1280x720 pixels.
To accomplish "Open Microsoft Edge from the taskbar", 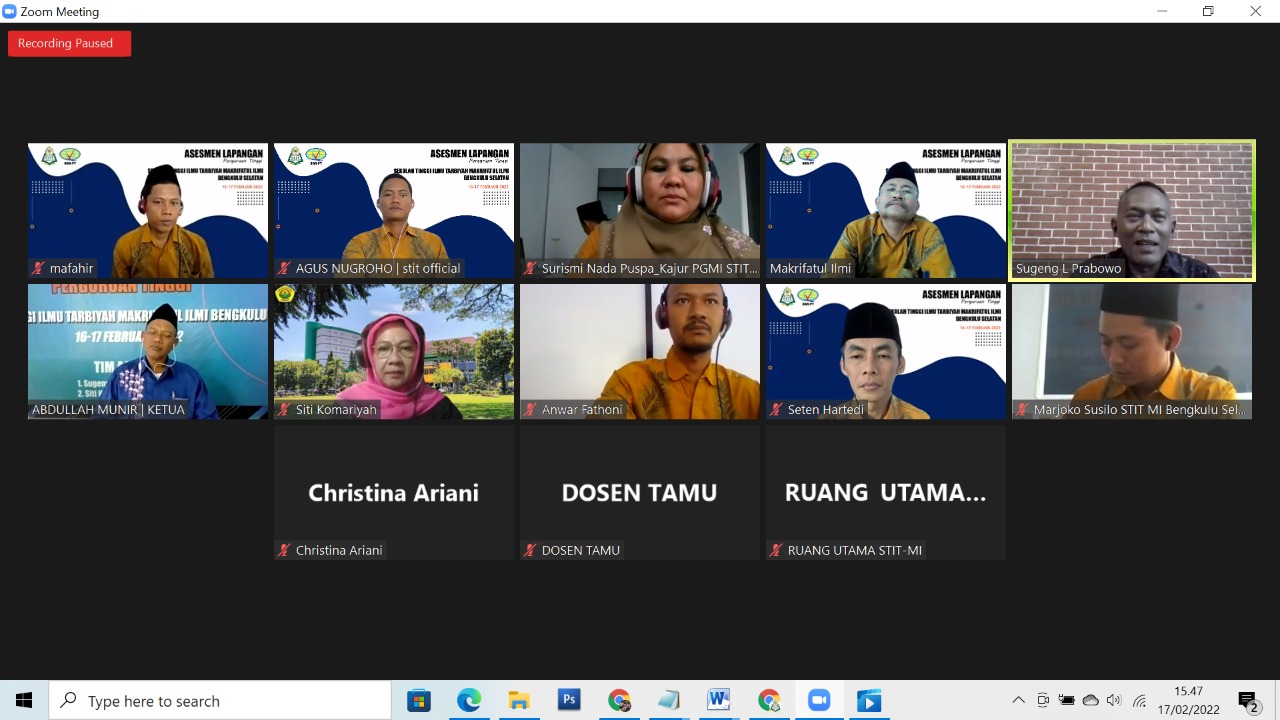I will (x=469, y=701).
